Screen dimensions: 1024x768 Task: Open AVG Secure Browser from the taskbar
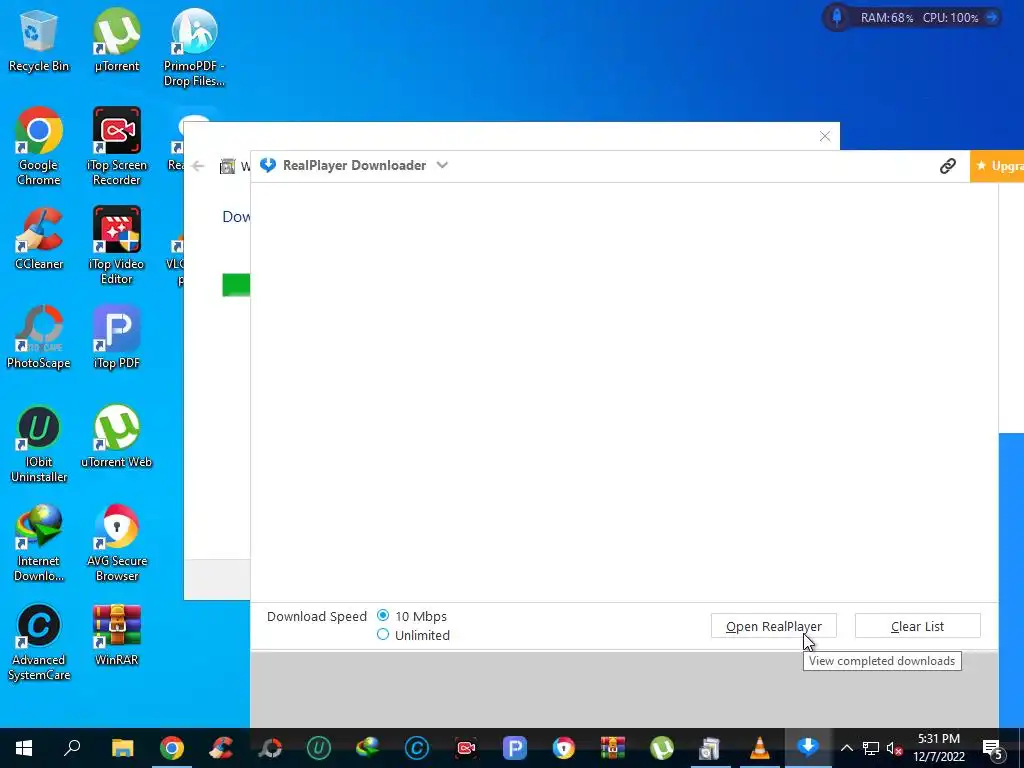(x=564, y=748)
